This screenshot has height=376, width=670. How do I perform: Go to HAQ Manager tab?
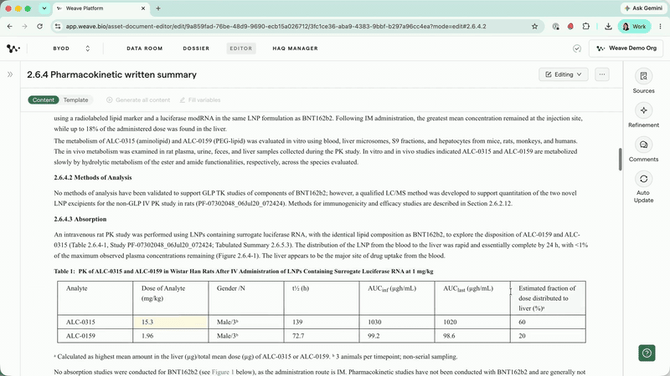[x=295, y=48]
